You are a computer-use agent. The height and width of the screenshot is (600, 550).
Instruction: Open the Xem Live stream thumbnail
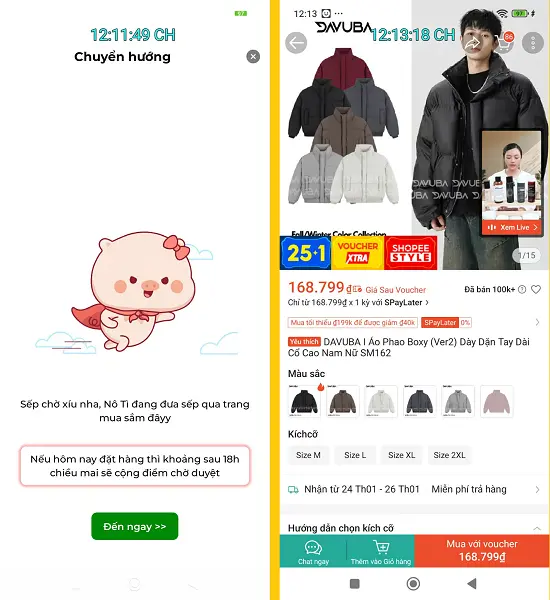point(512,183)
